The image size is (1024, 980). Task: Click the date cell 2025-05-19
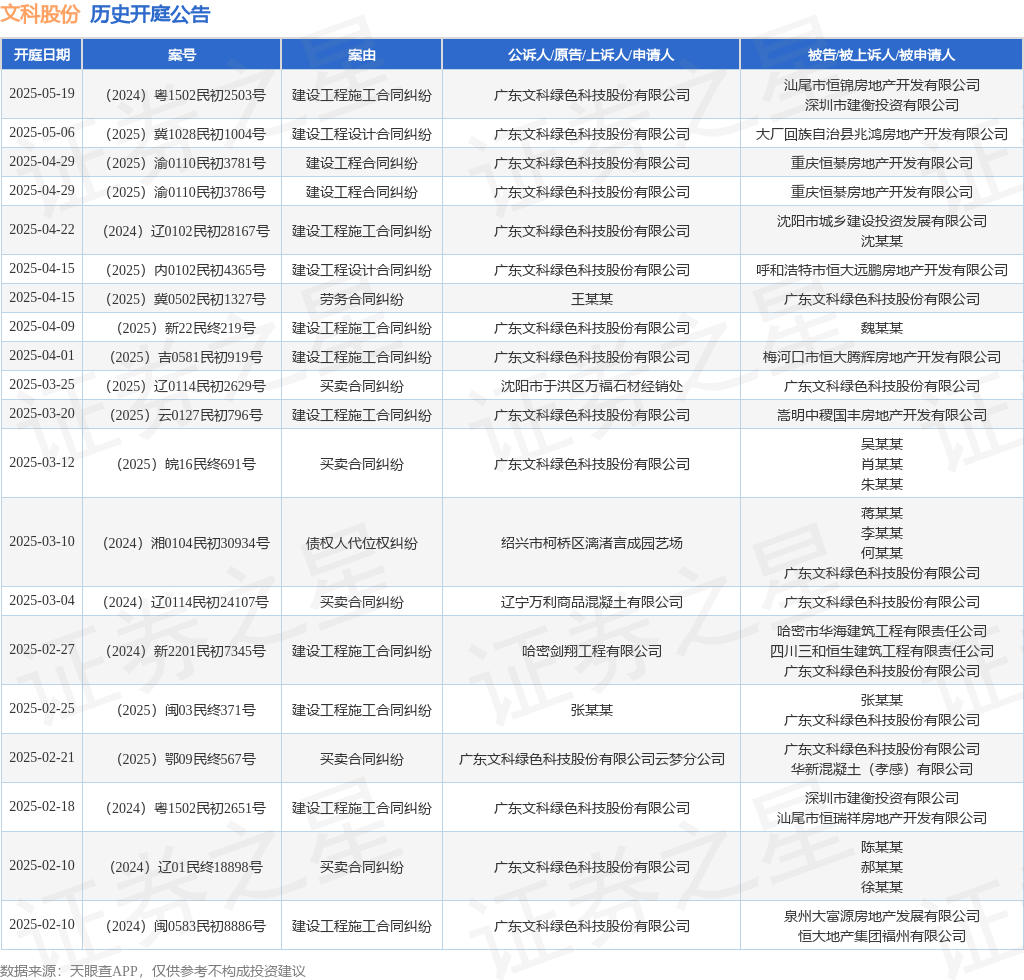42,93
